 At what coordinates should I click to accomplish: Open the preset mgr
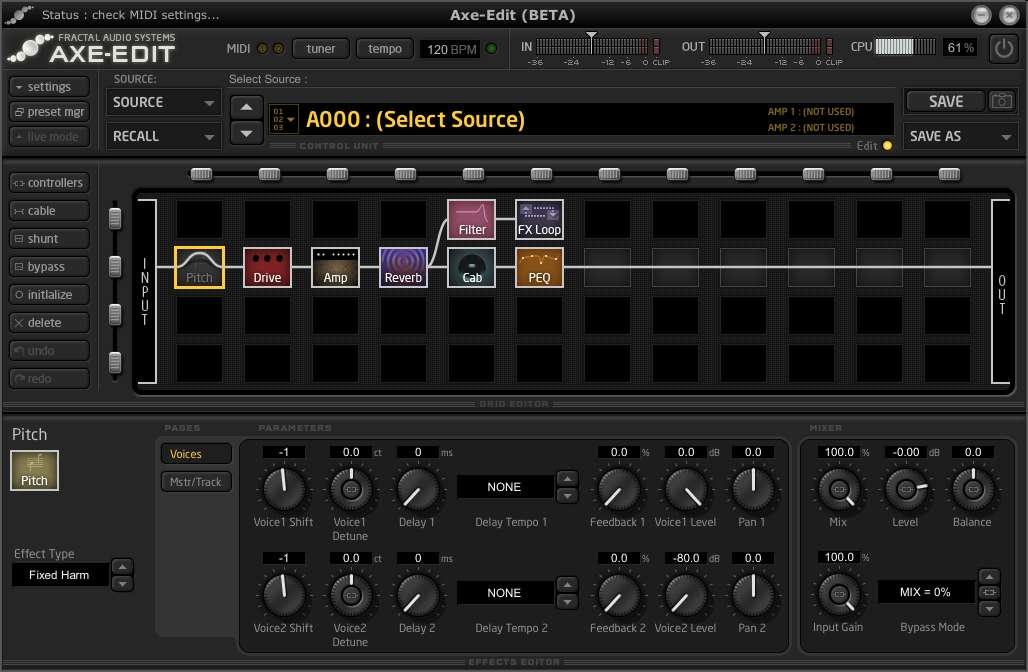click(x=50, y=111)
